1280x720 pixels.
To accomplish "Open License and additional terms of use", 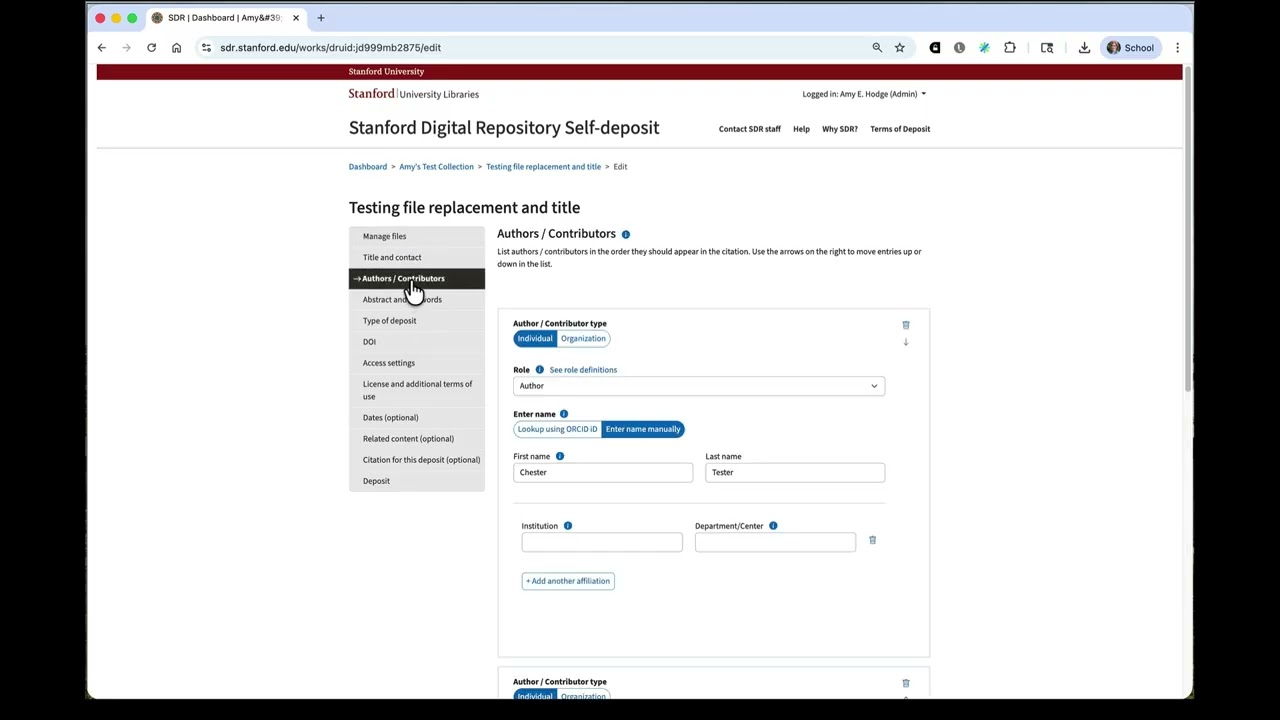I will (418, 390).
